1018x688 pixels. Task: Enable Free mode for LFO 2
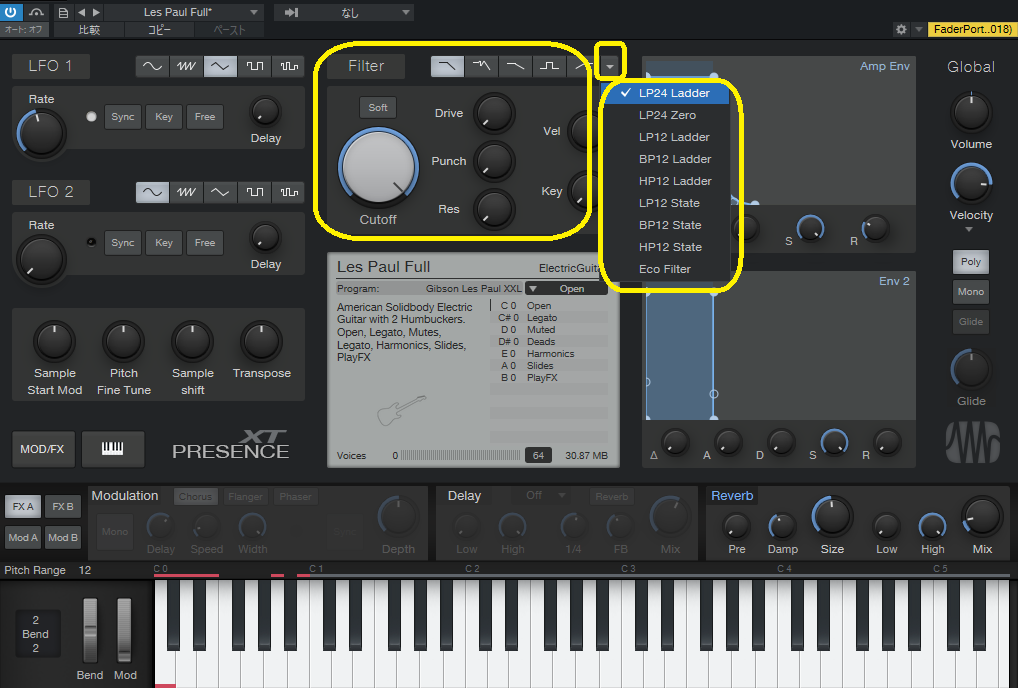tap(205, 243)
